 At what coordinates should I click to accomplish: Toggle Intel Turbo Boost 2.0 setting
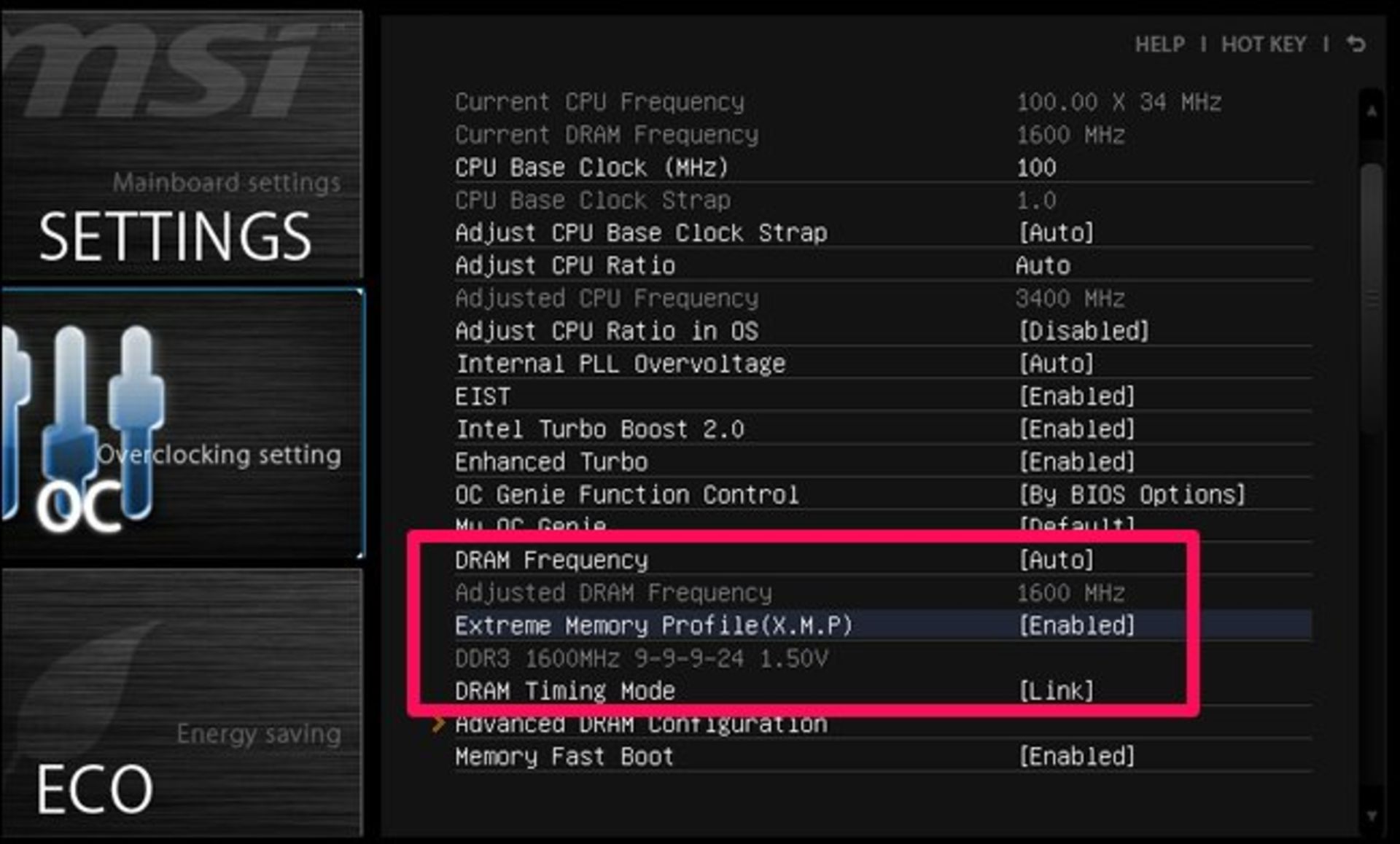coord(1077,429)
